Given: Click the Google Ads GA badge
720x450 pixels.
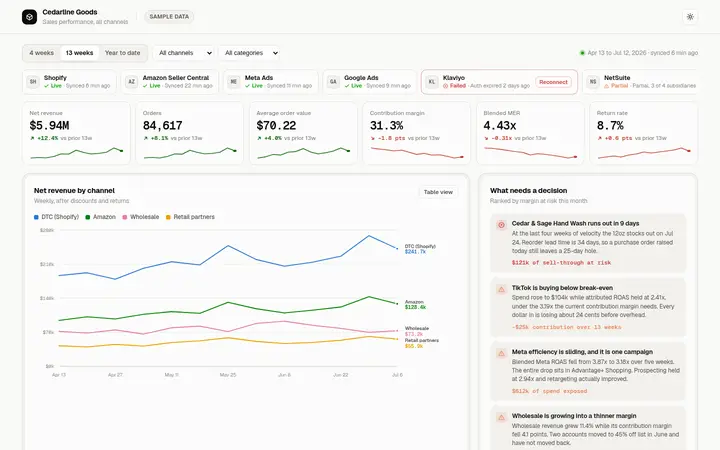Looking at the screenshot, I should (x=333, y=82).
